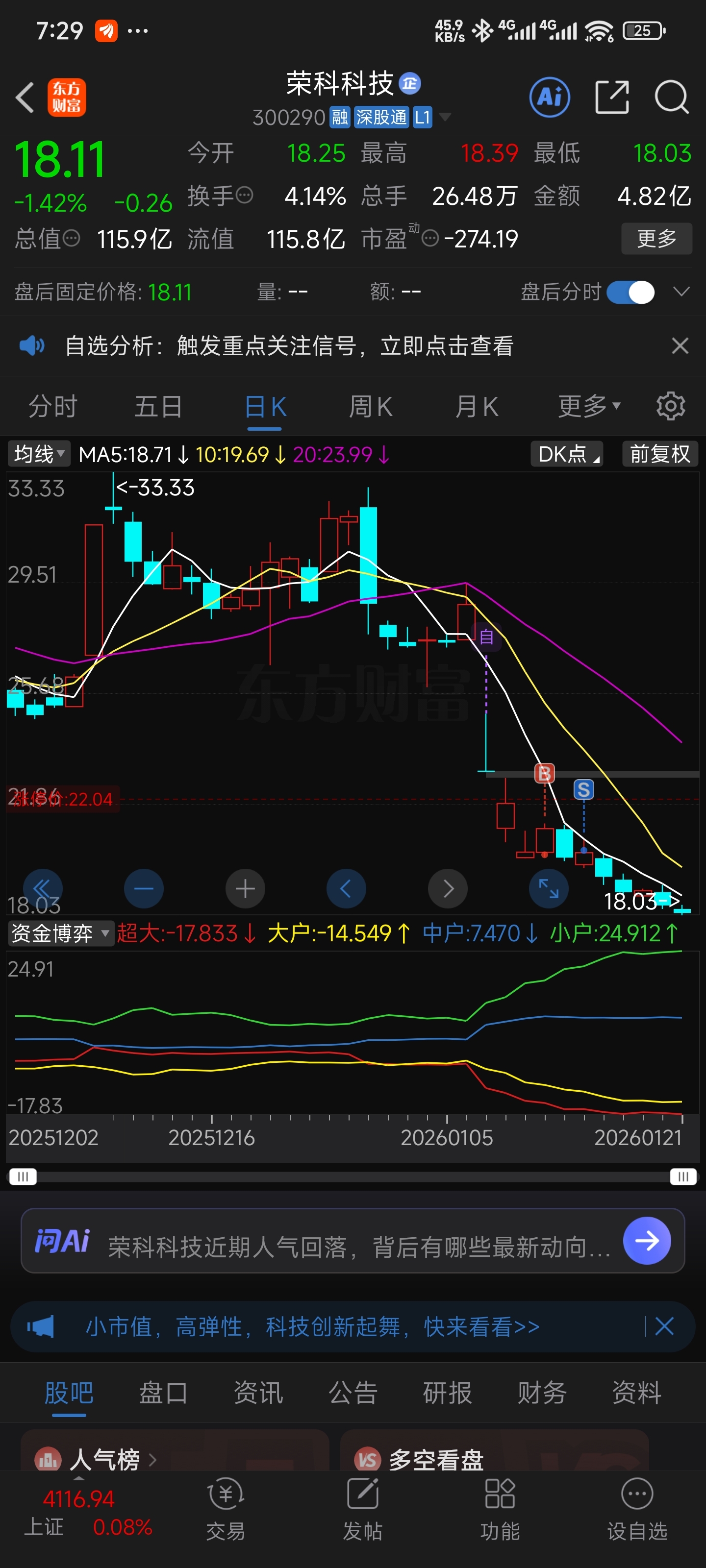
Task: Tap the 更多 quote details button
Action: point(656,238)
